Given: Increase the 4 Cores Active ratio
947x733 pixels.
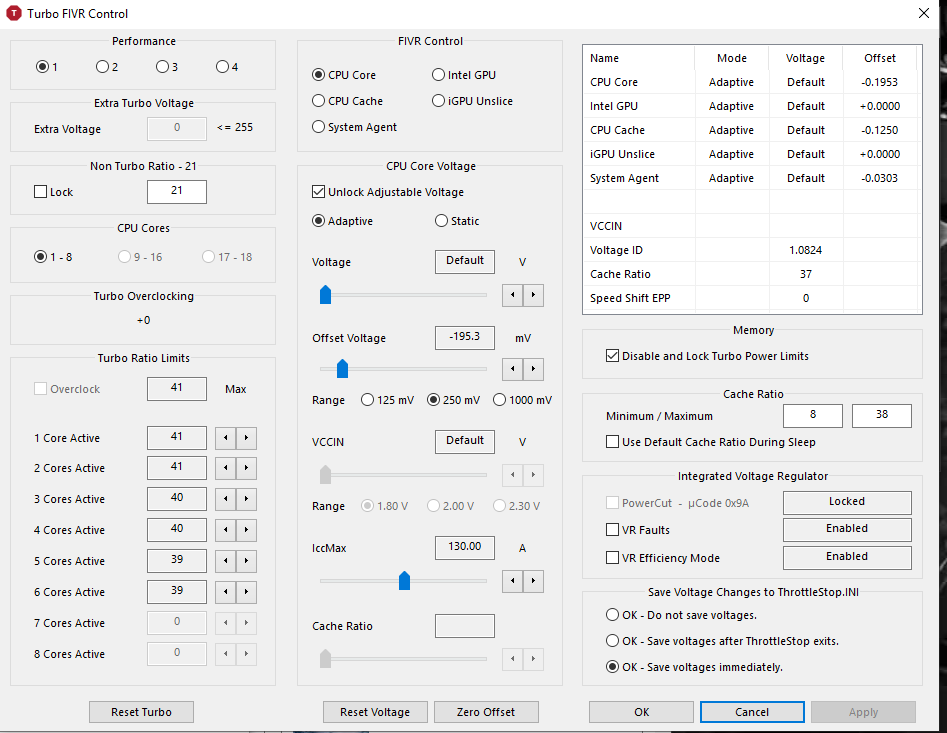Looking at the screenshot, I should [246, 530].
